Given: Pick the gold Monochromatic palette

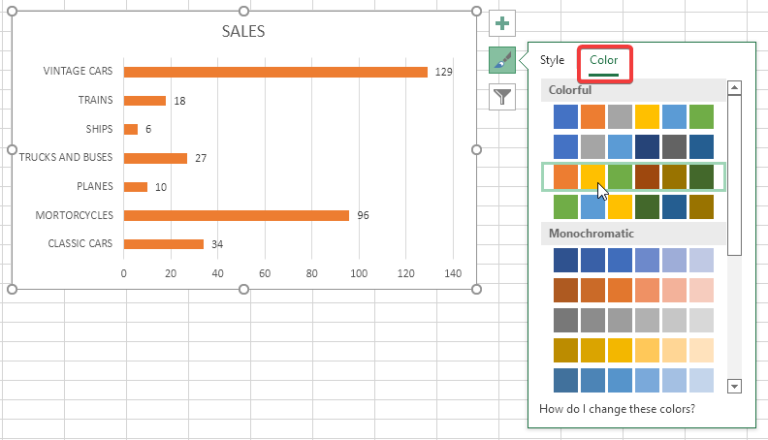Looking at the screenshot, I should [x=633, y=350].
